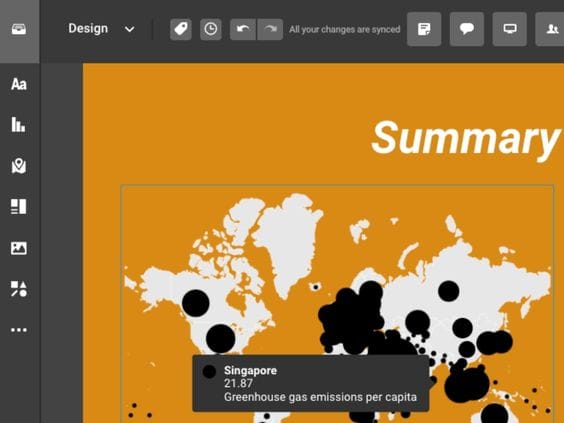
Task: Click the emission bubble over Greenland's neighbor Iceland
Action: [x=316, y=287]
